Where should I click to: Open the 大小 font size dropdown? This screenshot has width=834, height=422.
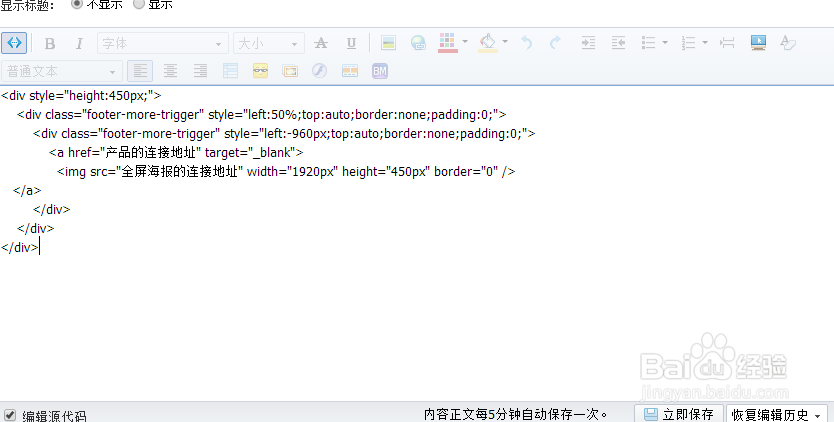pos(269,43)
